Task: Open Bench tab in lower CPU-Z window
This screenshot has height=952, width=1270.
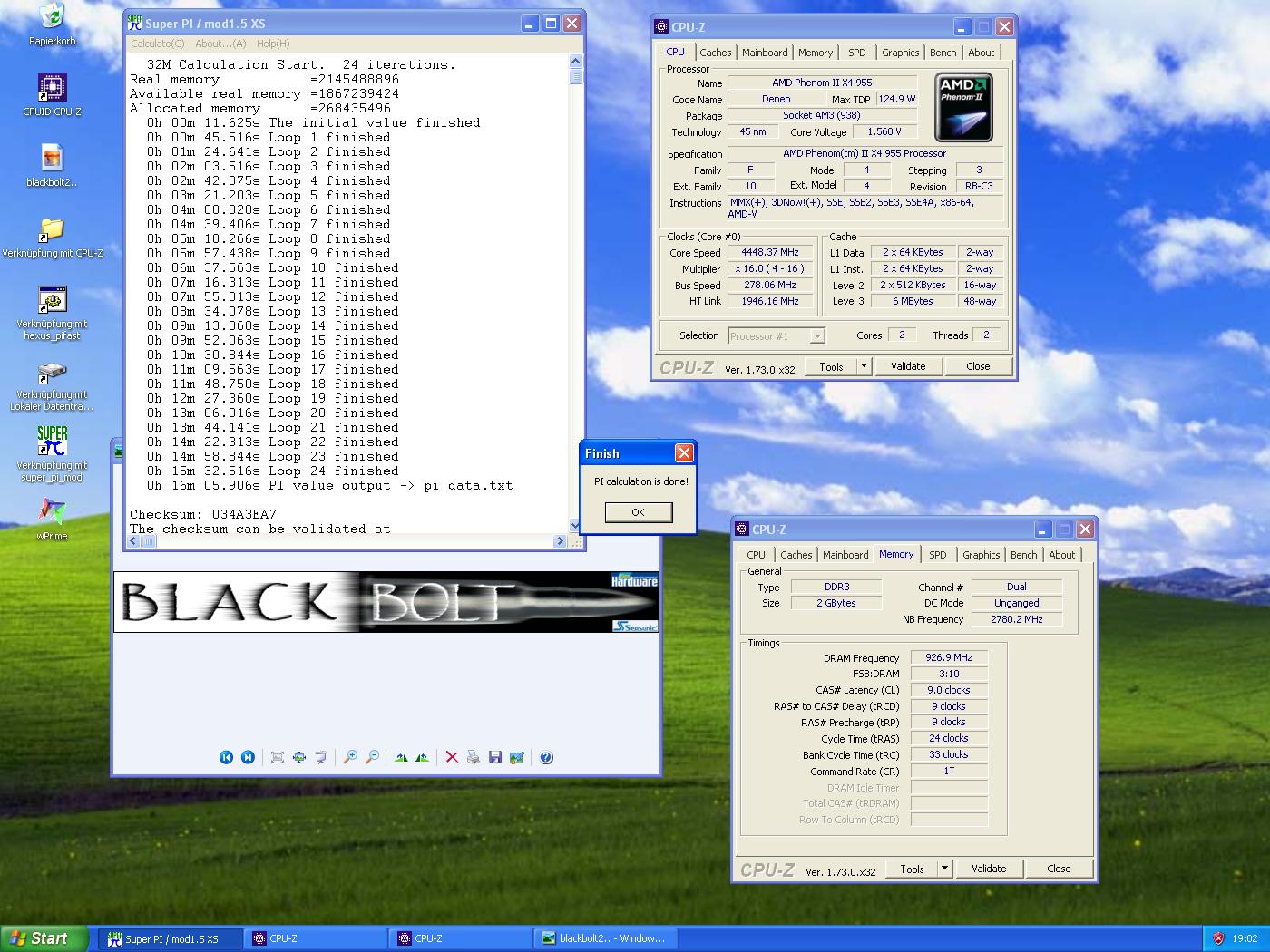Action: click(1024, 555)
